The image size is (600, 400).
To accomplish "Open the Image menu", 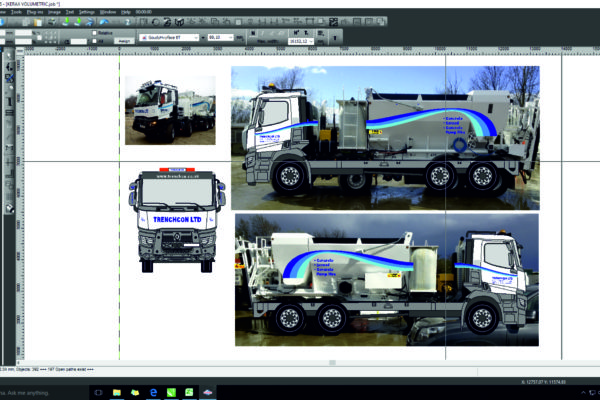I will point(54,12).
